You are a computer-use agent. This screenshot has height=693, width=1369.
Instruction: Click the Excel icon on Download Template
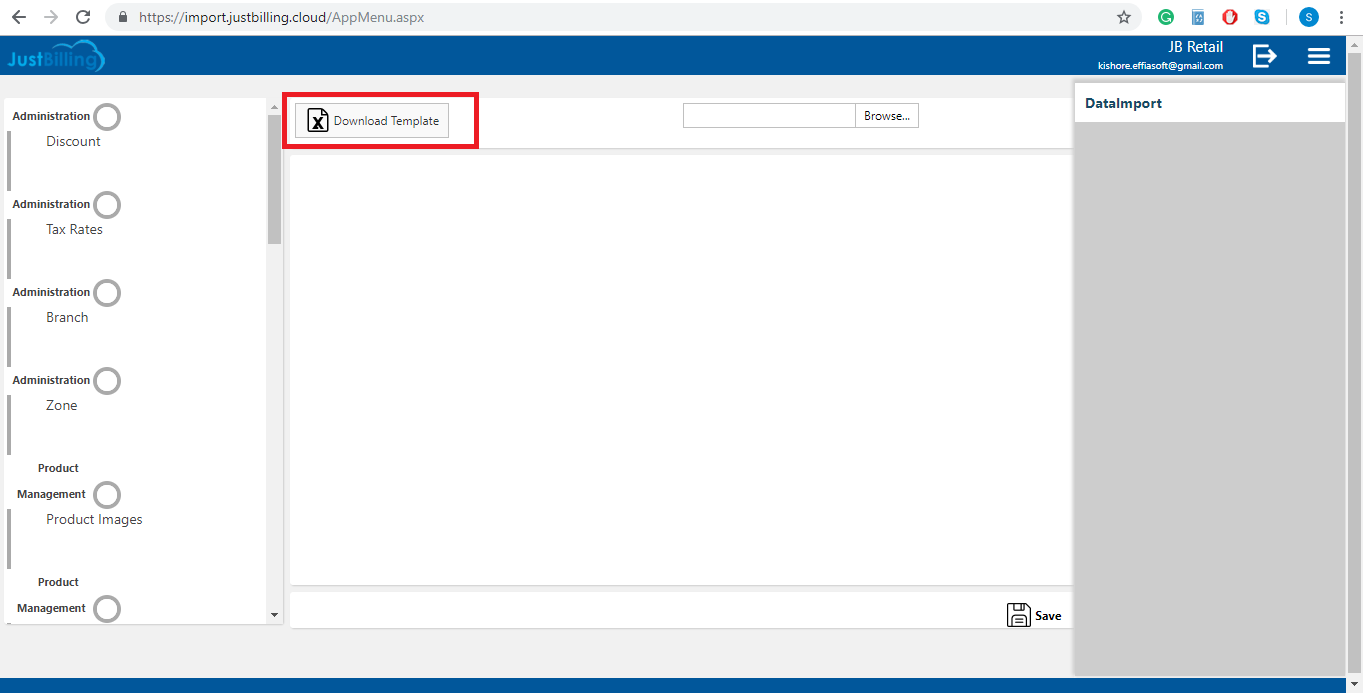coord(318,120)
